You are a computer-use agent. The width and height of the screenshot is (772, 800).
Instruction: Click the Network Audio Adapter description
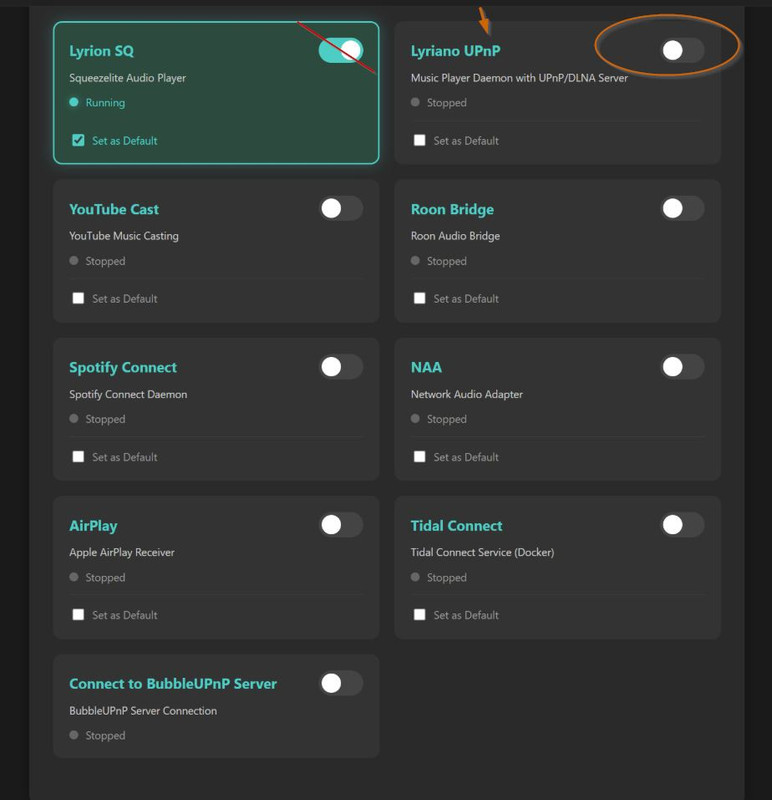click(x=466, y=394)
